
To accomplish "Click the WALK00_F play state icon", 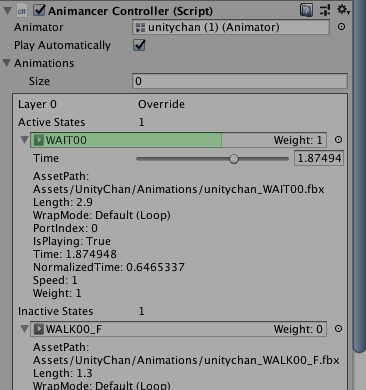I will click(x=39, y=329).
